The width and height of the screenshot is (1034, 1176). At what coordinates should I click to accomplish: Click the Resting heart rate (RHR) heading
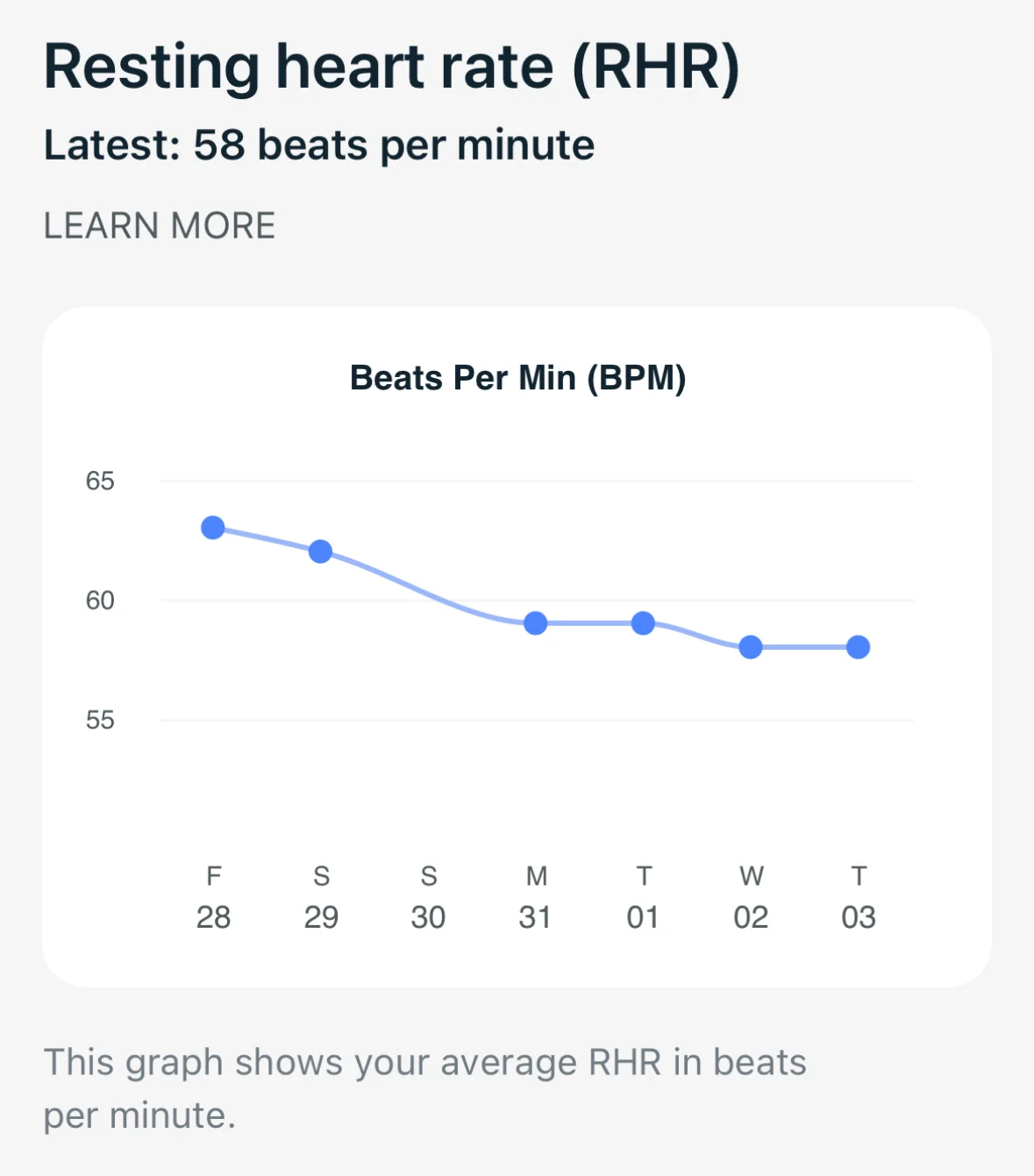[392, 67]
